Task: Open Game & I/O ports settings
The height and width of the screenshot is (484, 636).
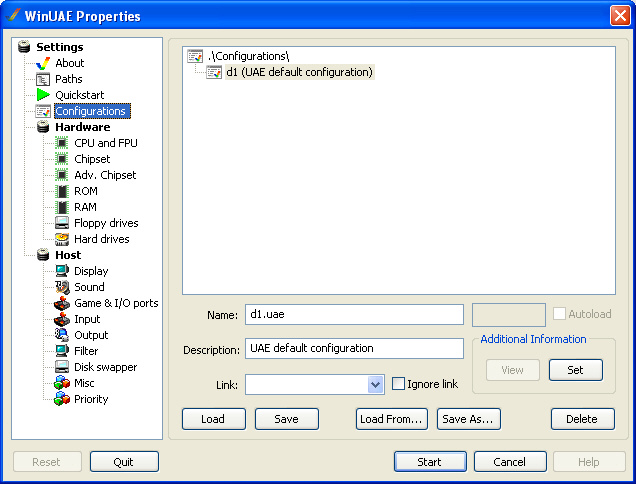Action: (116, 303)
